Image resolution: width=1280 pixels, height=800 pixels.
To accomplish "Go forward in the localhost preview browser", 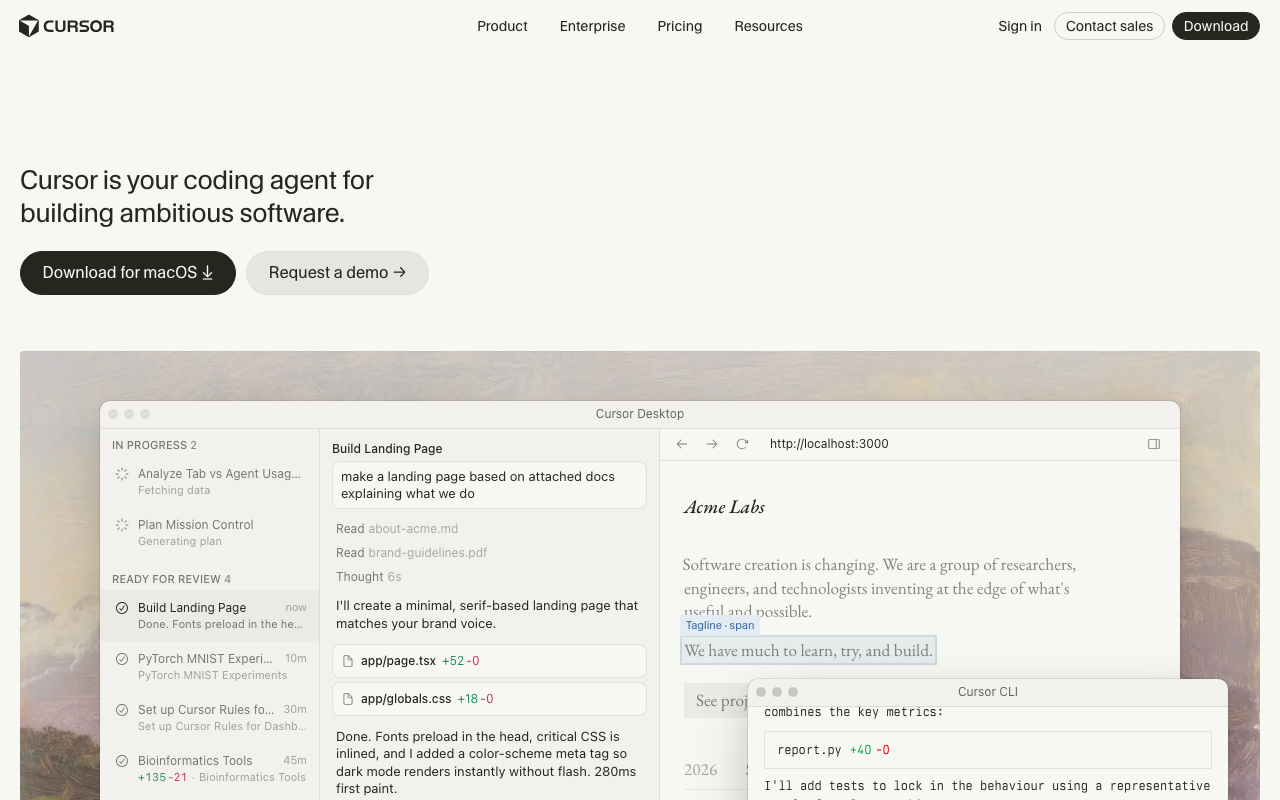I will (x=712, y=444).
